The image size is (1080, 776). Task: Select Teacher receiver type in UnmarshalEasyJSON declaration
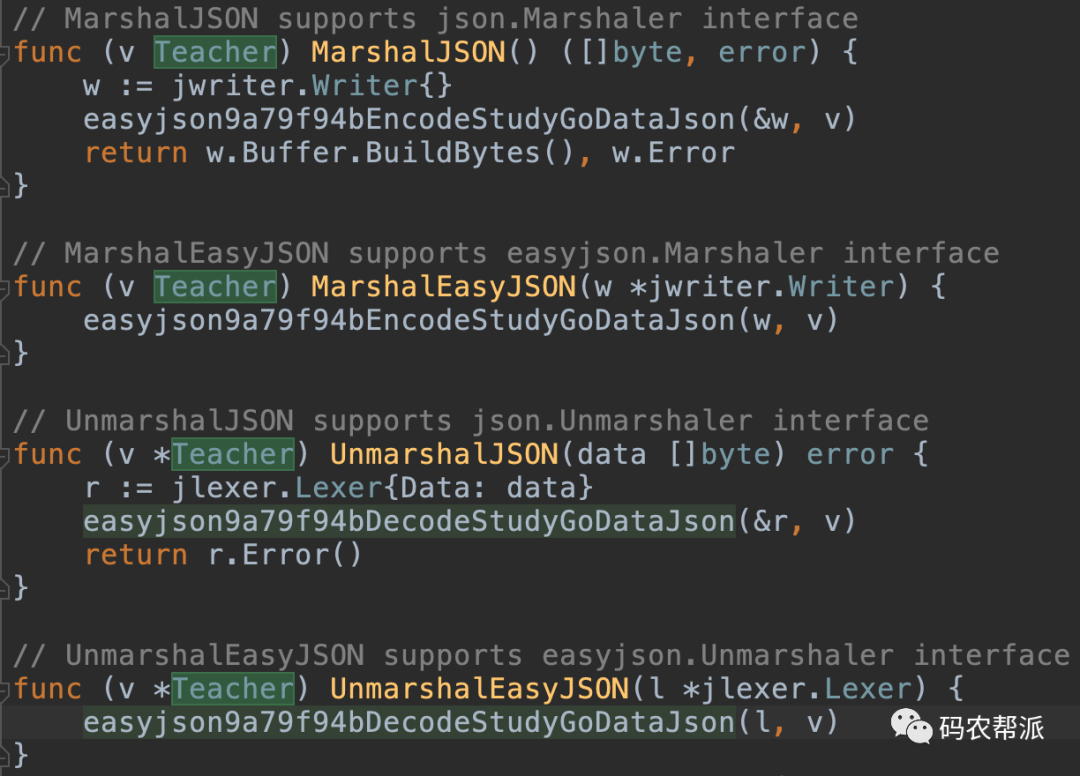233,689
